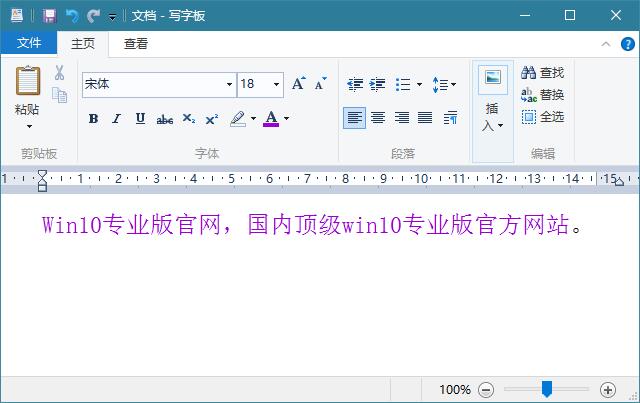Click the Copy icon in clipboard group
This screenshot has height=403, width=640.
(x=60, y=95)
